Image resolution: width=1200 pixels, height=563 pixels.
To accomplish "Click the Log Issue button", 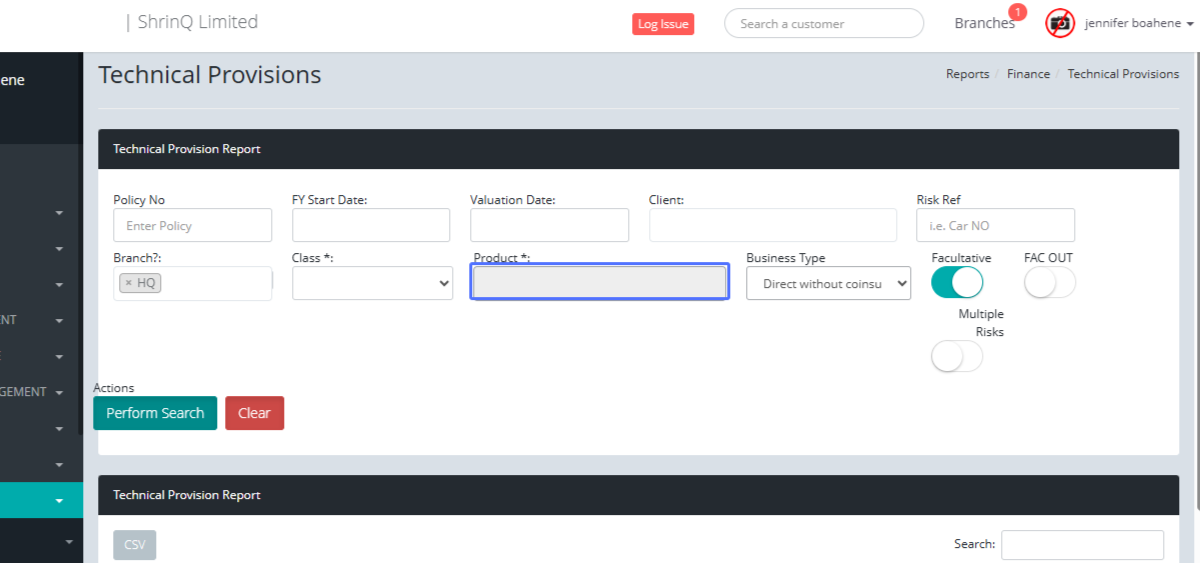I will [662, 24].
